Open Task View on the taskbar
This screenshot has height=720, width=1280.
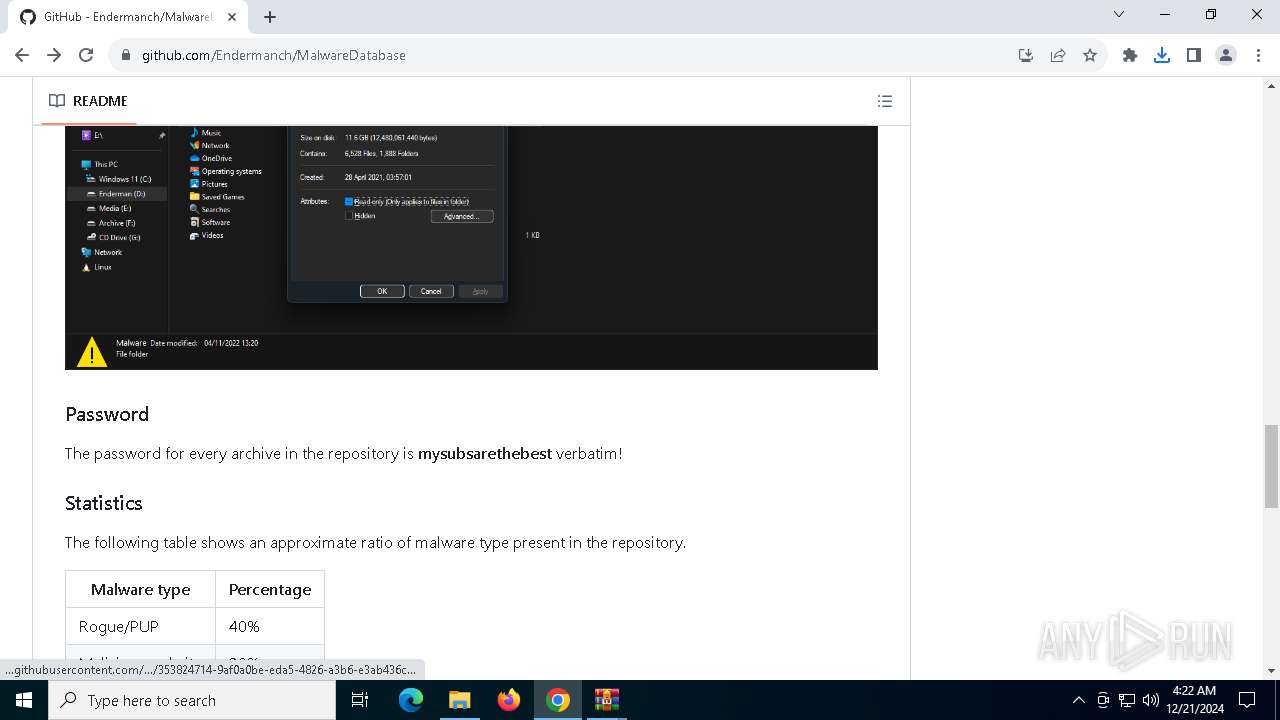point(360,700)
